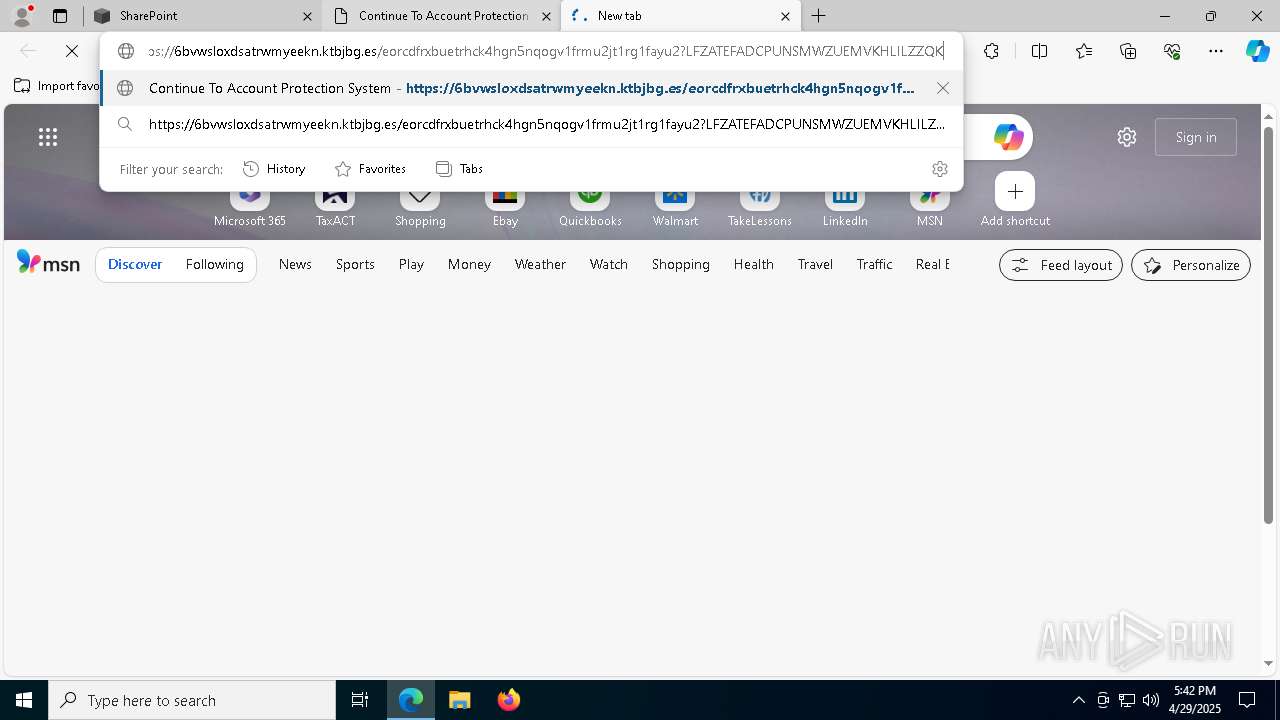1280x720 pixels.
Task: Filter search by Tabs
Action: 459,169
